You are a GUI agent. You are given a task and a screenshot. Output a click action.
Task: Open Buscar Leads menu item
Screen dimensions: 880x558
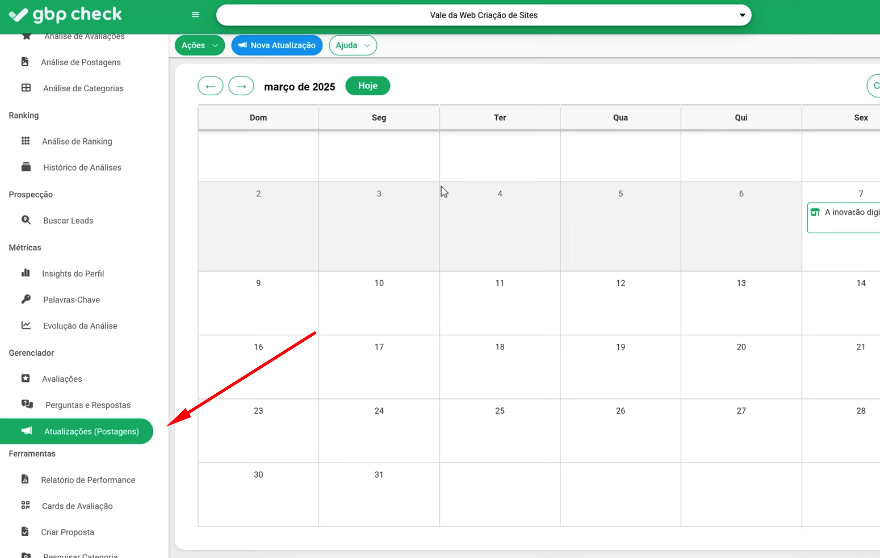(x=68, y=221)
